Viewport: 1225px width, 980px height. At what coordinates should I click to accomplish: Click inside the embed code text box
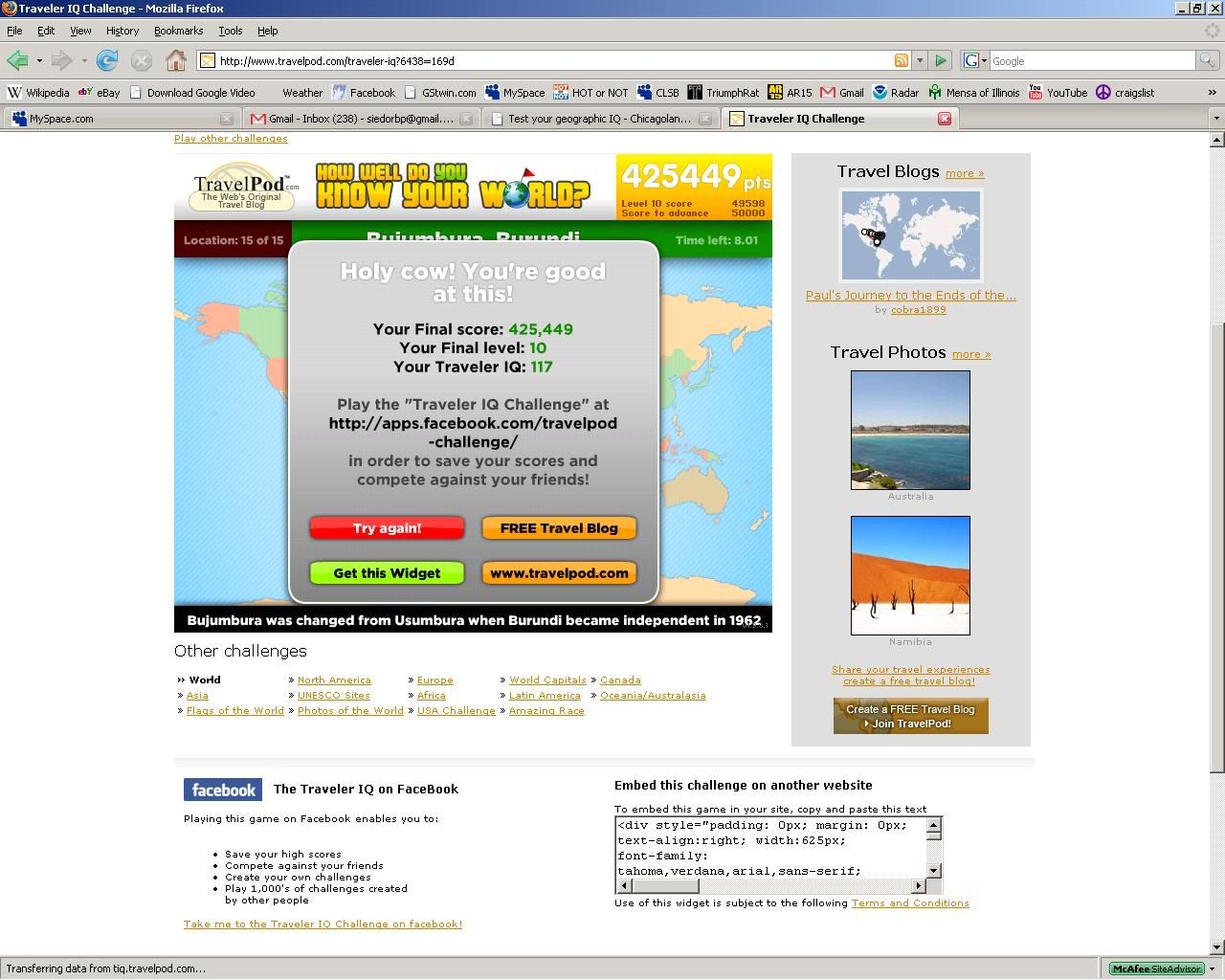(770, 848)
